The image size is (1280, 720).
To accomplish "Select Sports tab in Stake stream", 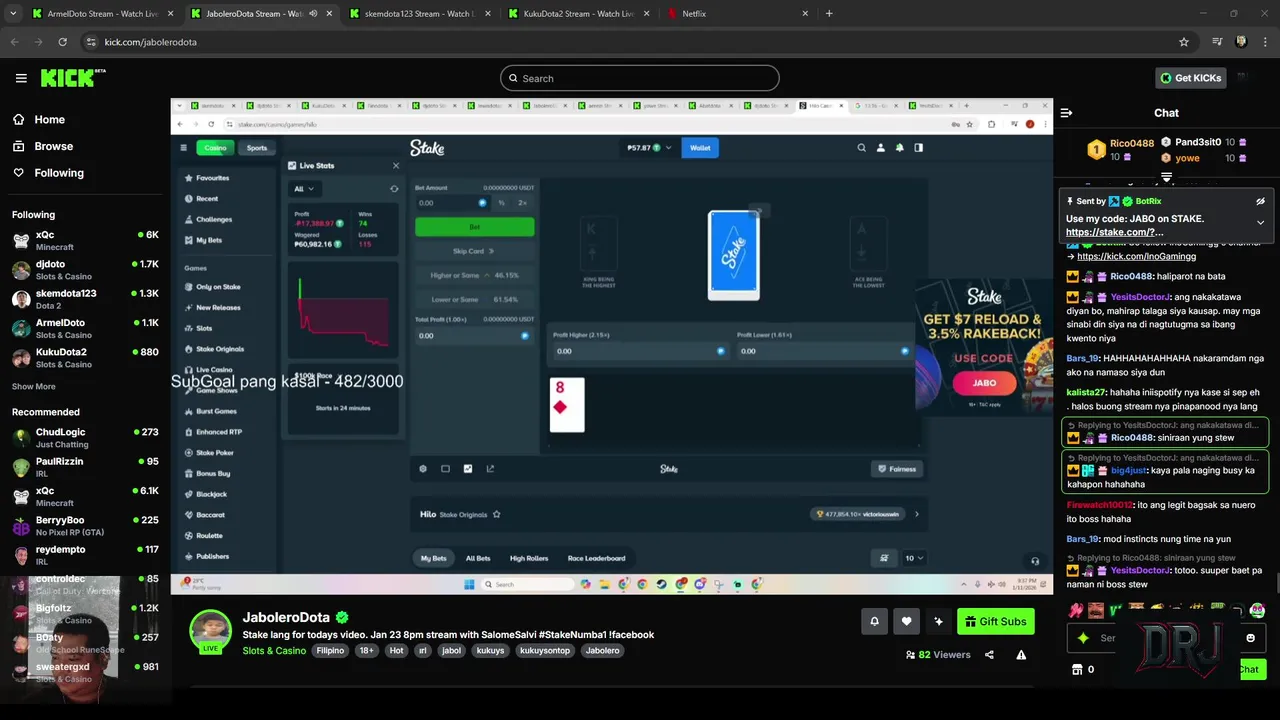I will [257, 148].
